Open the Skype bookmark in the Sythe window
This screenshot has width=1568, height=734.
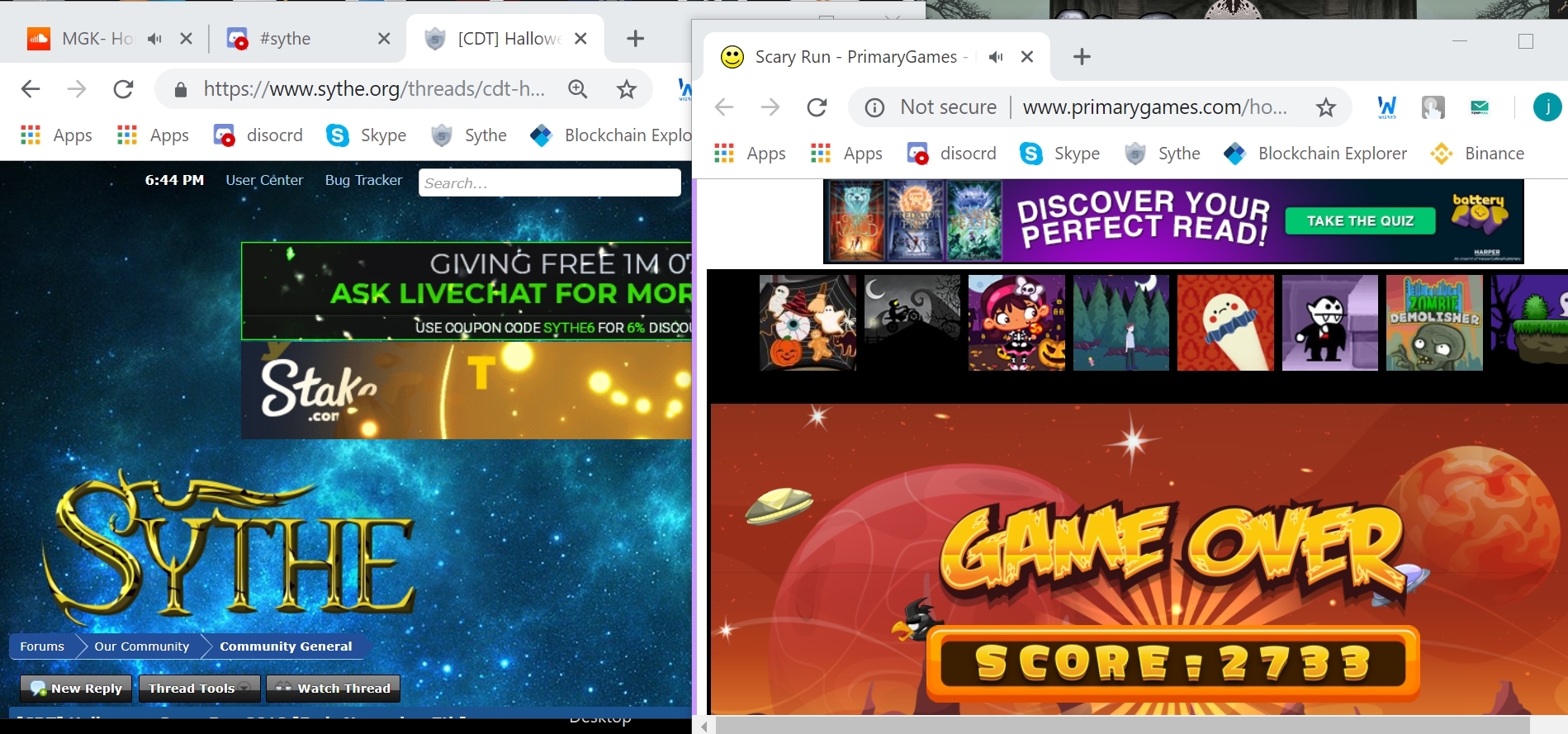point(367,135)
